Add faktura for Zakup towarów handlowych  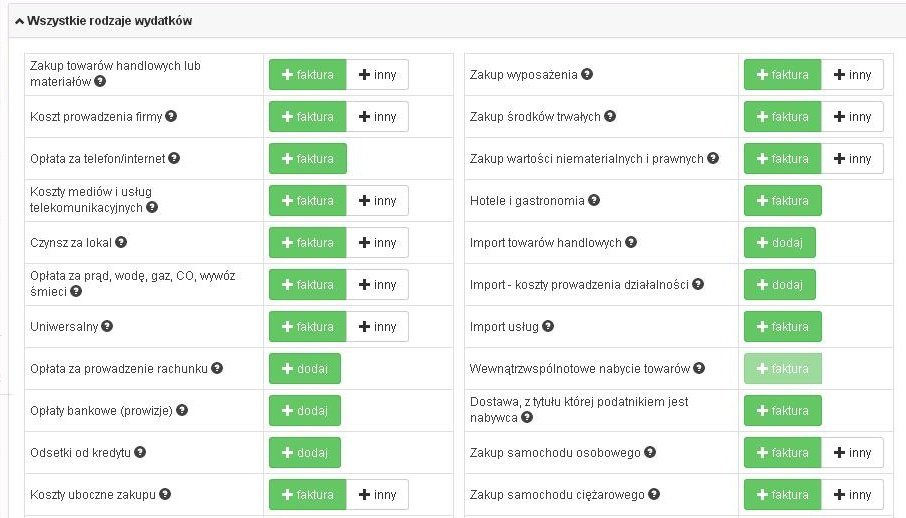tap(307, 75)
